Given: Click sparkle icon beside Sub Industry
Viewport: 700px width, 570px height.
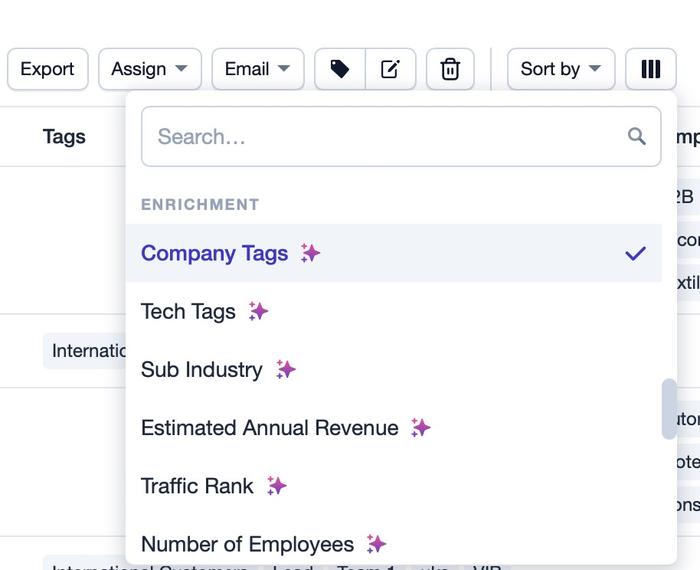Looking at the screenshot, I should point(286,370).
